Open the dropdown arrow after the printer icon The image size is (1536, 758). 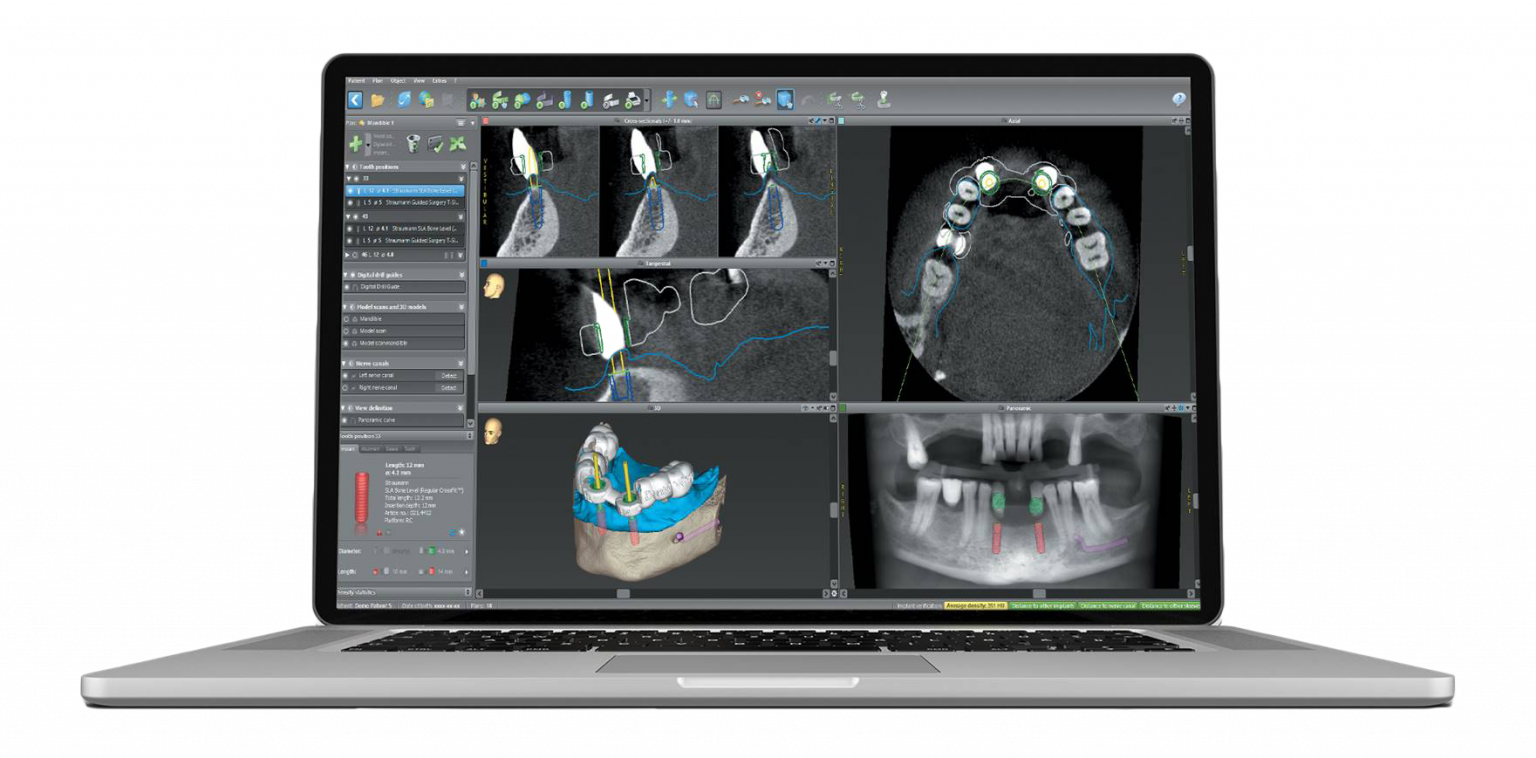coord(646,99)
